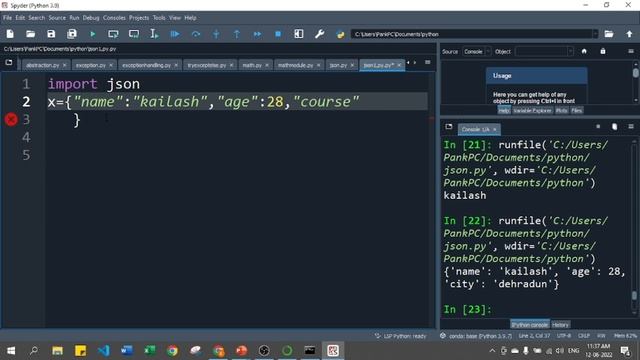Step into the function

coord(216,34)
